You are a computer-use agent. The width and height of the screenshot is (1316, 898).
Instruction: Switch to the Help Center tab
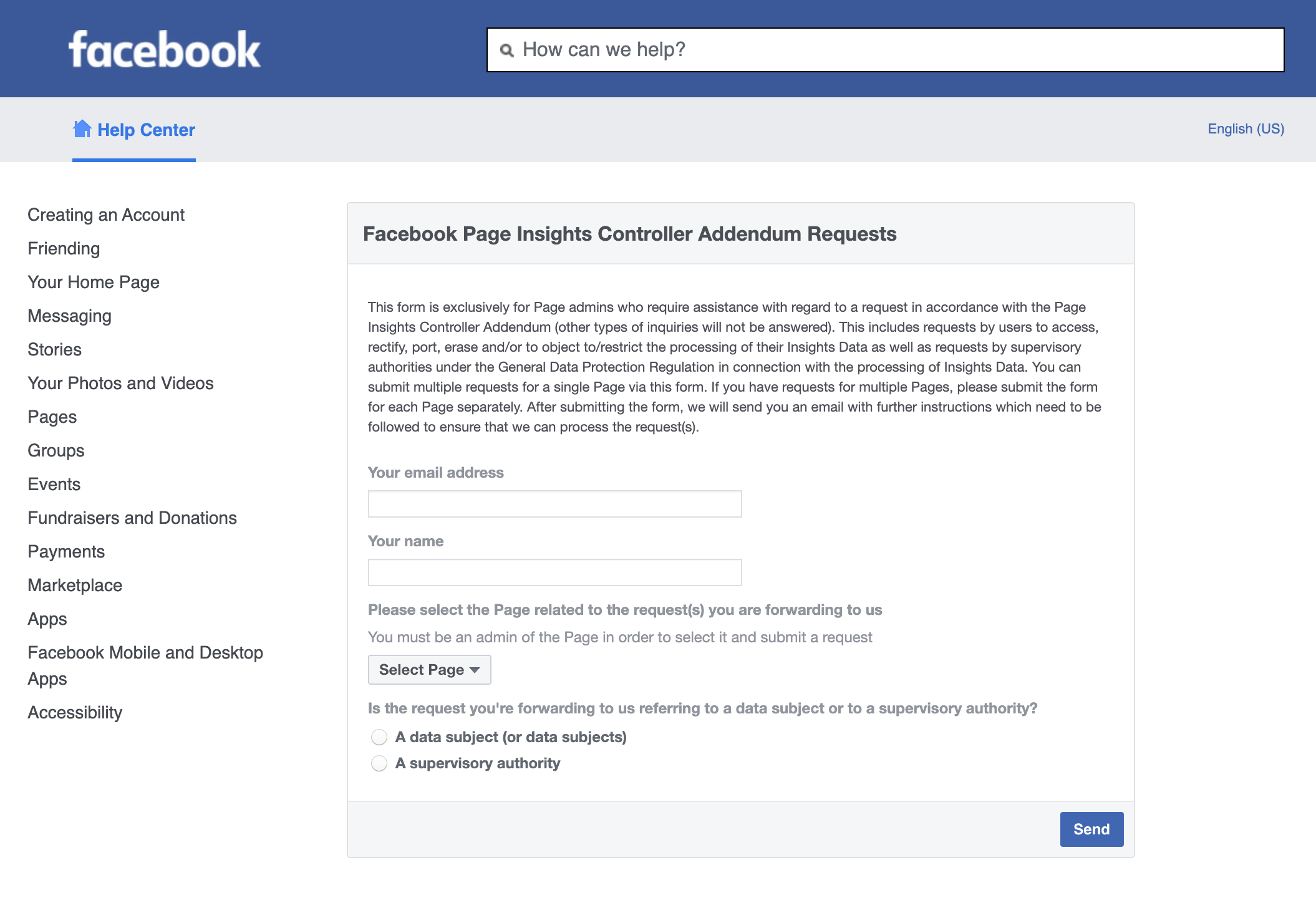point(145,129)
